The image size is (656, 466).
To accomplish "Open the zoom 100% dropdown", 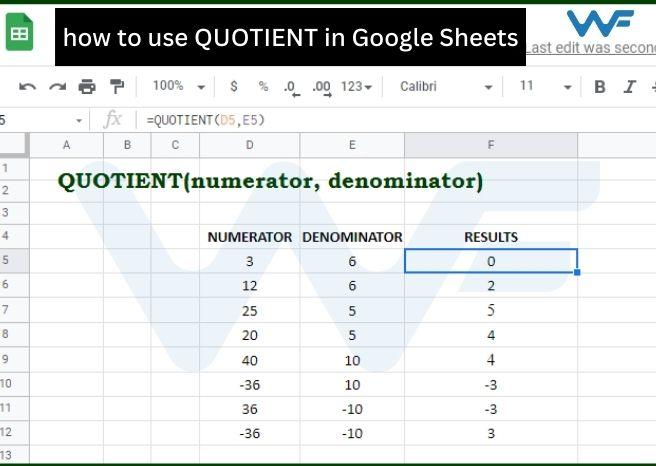I will 178,86.
